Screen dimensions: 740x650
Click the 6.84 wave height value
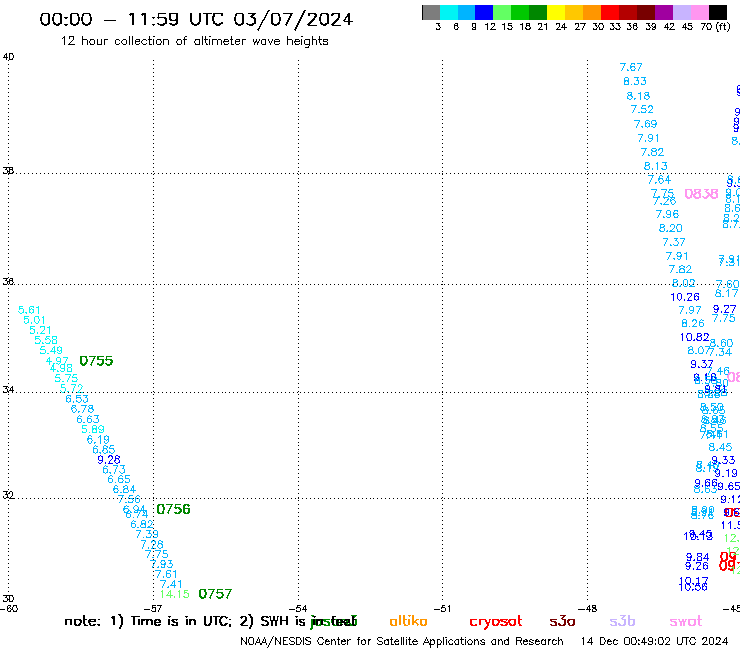pos(124,490)
